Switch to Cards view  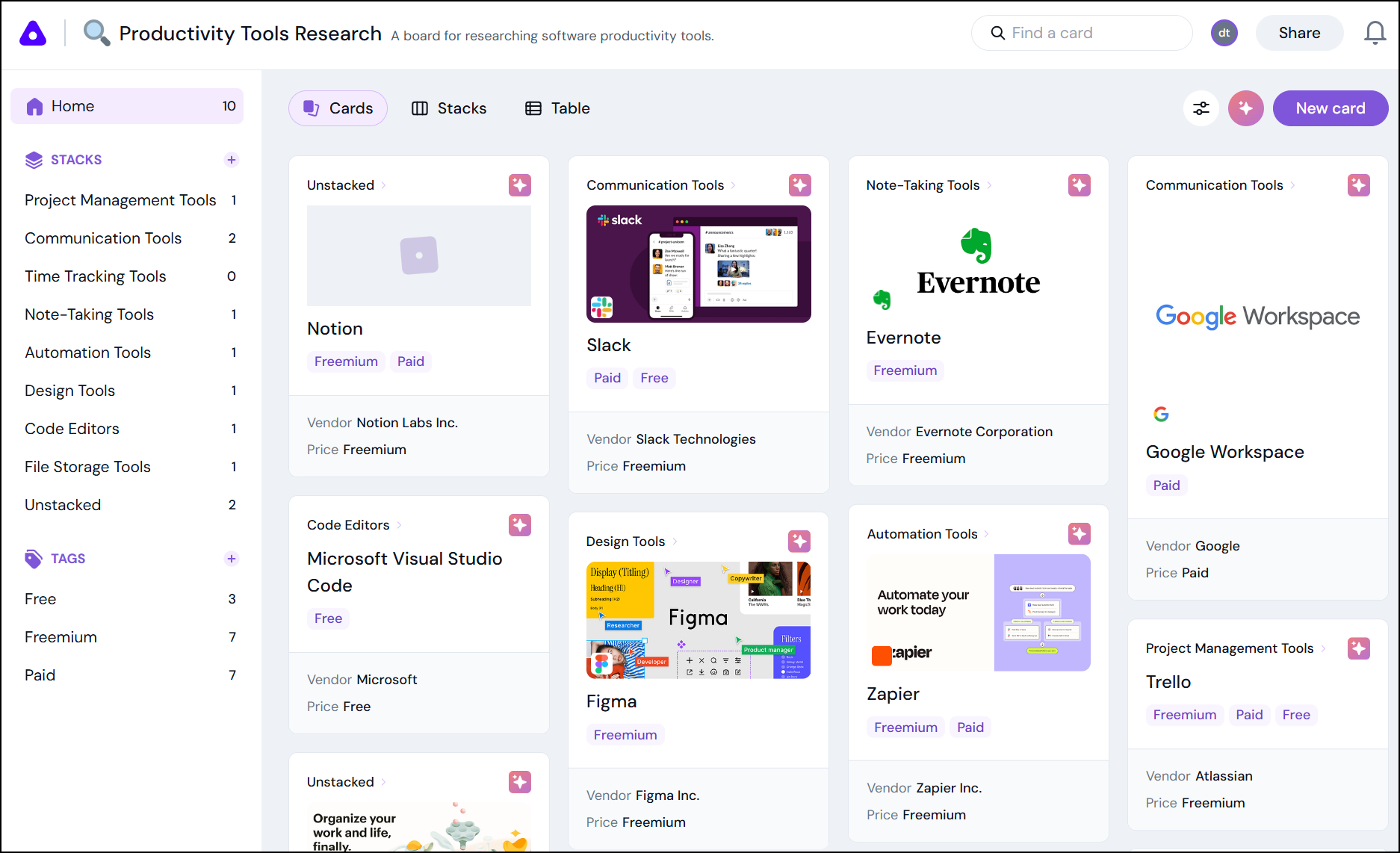point(338,108)
